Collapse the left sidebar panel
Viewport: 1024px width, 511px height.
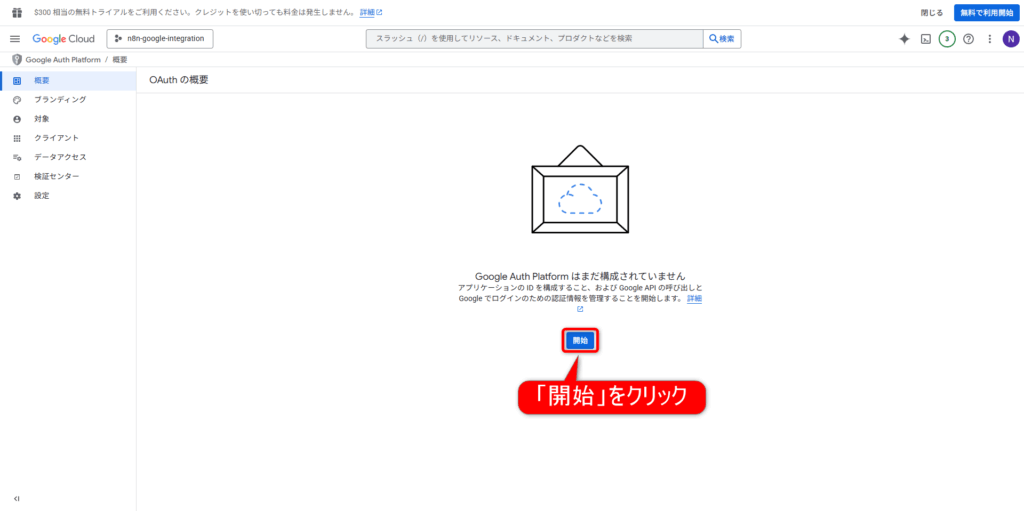[16, 498]
